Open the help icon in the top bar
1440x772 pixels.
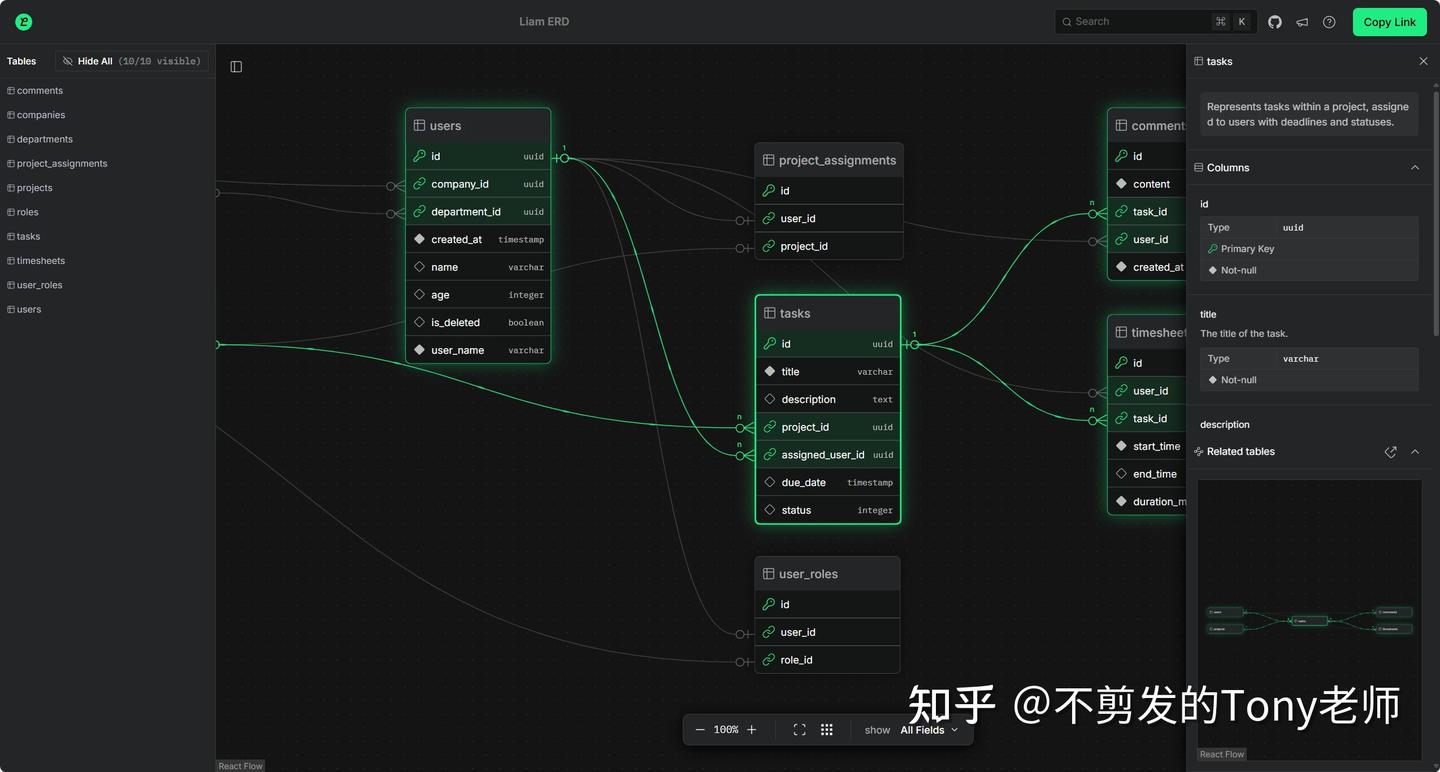click(1329, 21)
